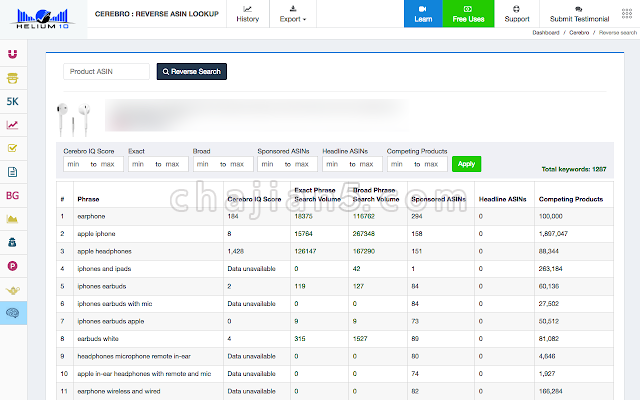Click Cerebro IQ Score value 1,428
This screenshot has height=400, width=640.
(236, 251)
